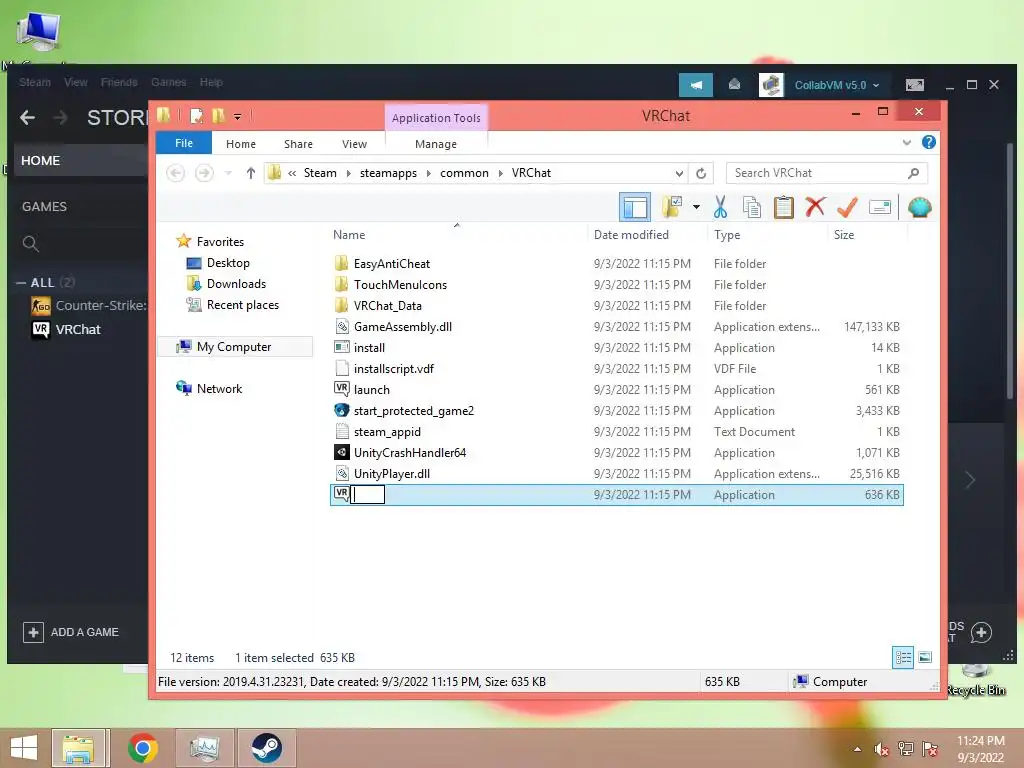
Task: Click the Steam breadcrumb segment
Action: (320, 173)
